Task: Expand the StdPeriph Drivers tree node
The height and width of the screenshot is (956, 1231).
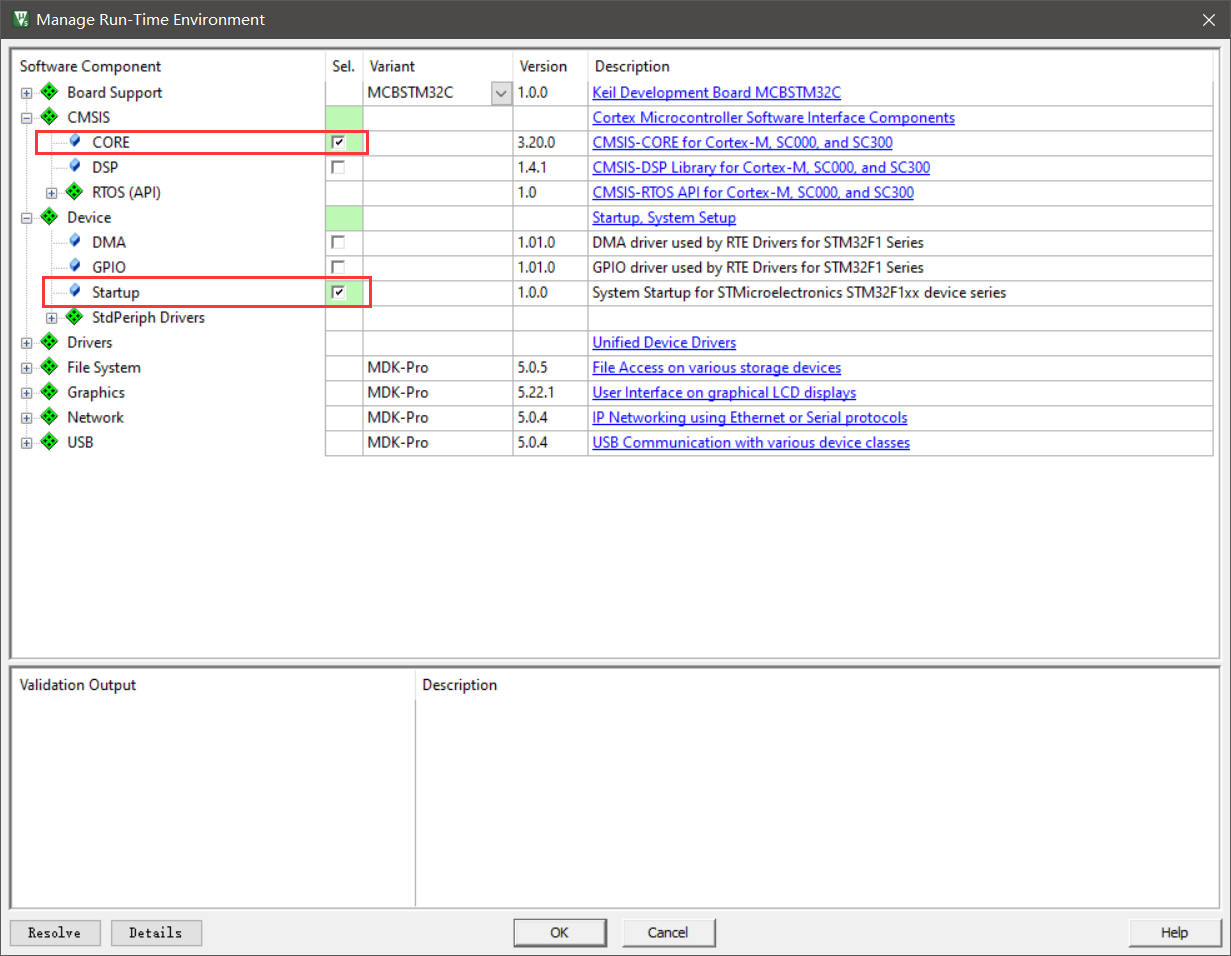Action: point(52,318)
